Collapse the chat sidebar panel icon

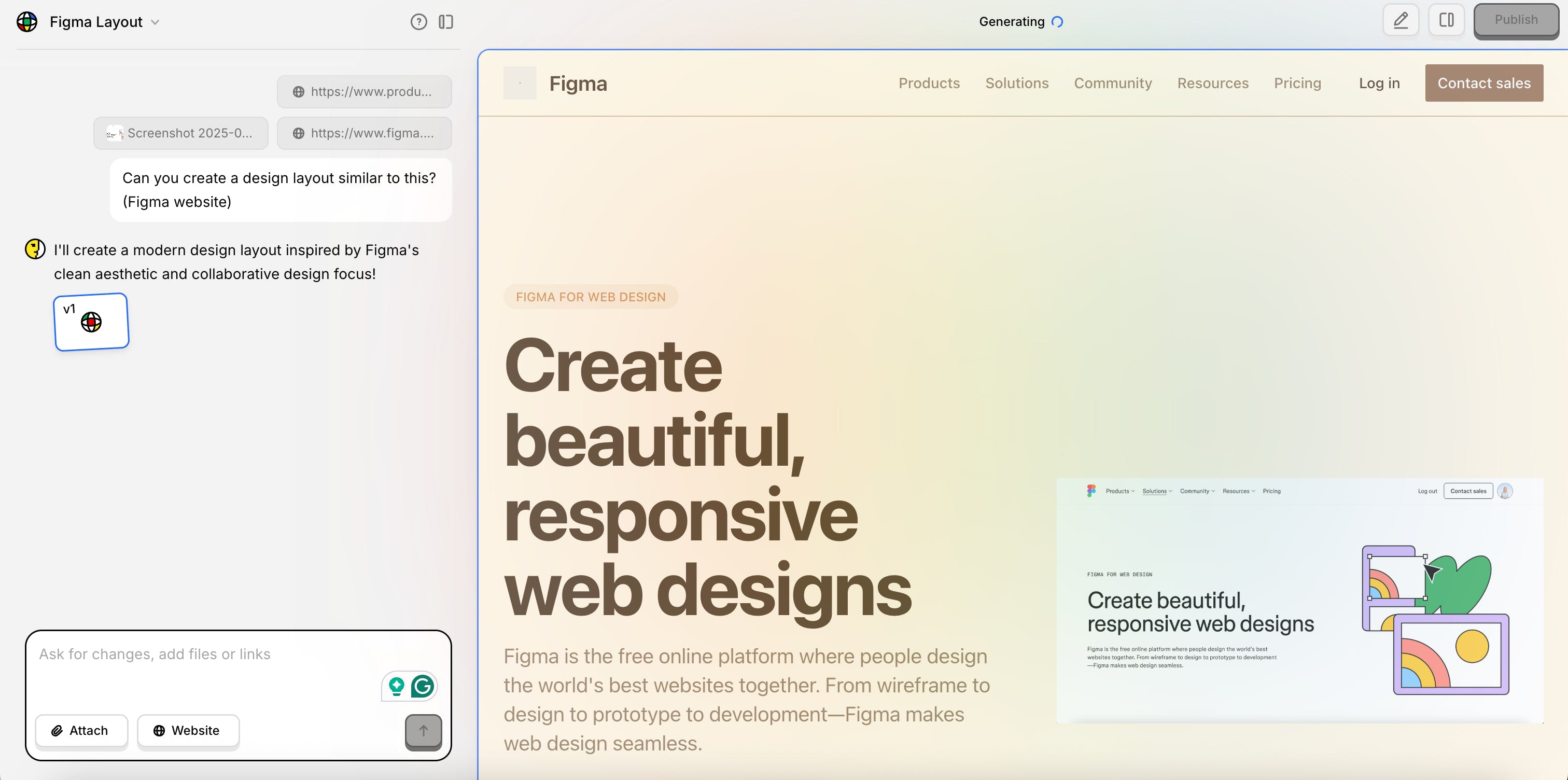446,22
